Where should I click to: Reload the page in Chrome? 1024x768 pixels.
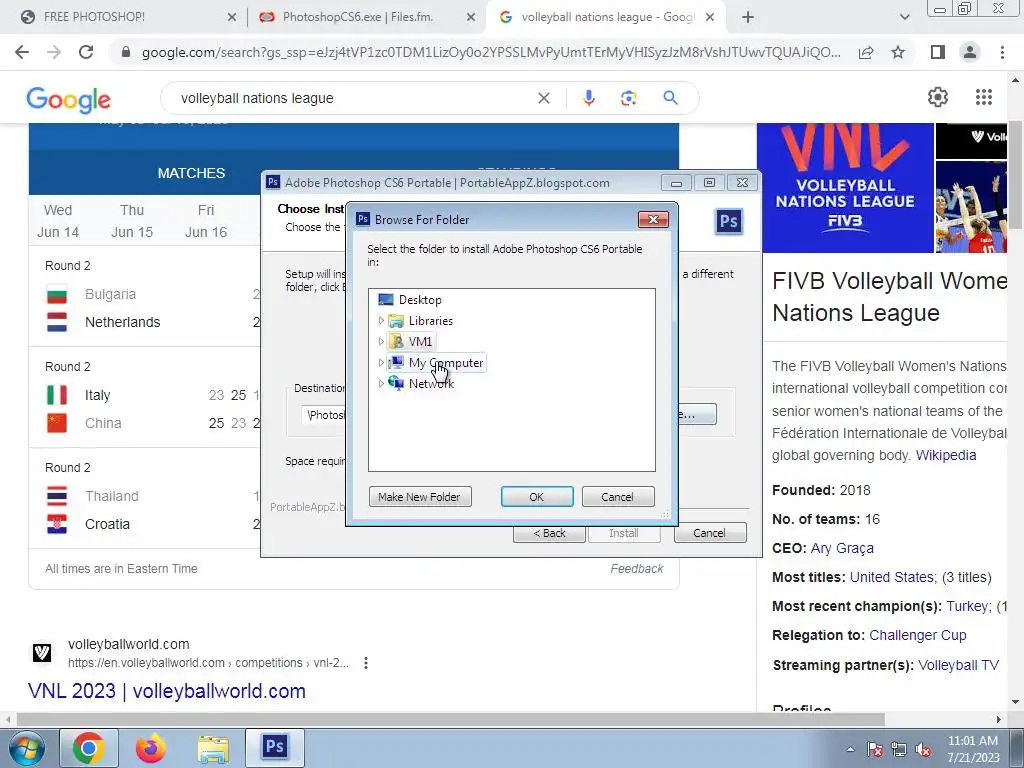[x=86, y=52]
